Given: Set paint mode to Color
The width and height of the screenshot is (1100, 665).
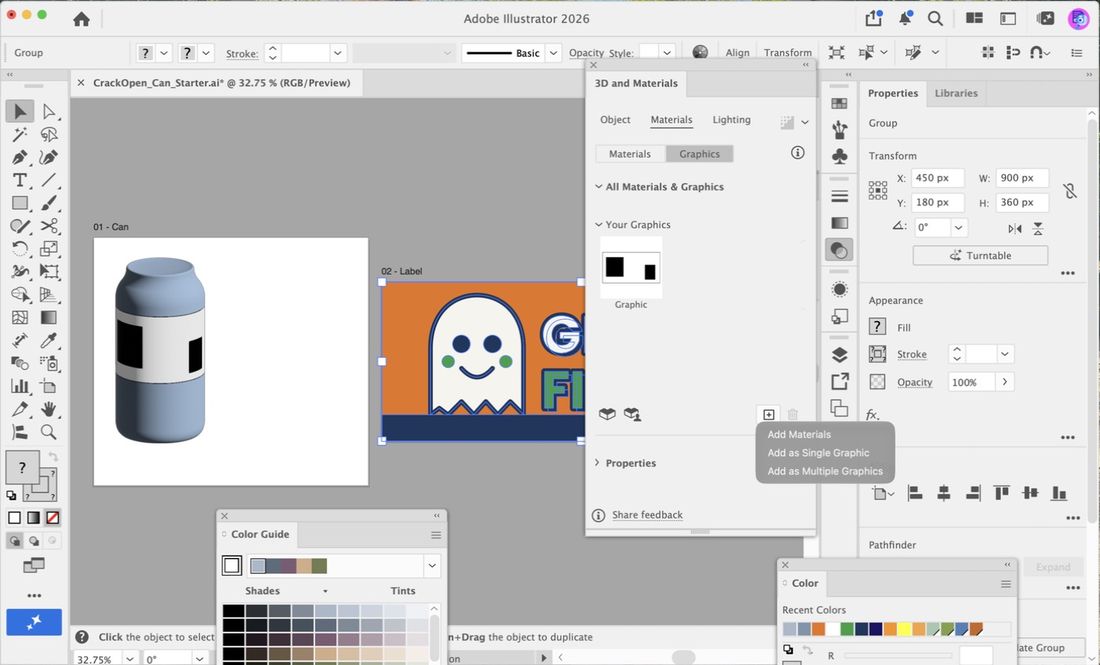Looking at the screenshot, I should point(14,518).
